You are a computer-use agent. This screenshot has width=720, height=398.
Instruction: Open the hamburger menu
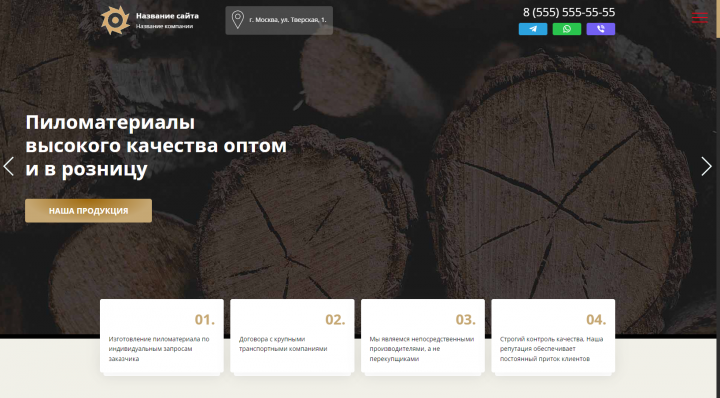click(x=699, y=17)
